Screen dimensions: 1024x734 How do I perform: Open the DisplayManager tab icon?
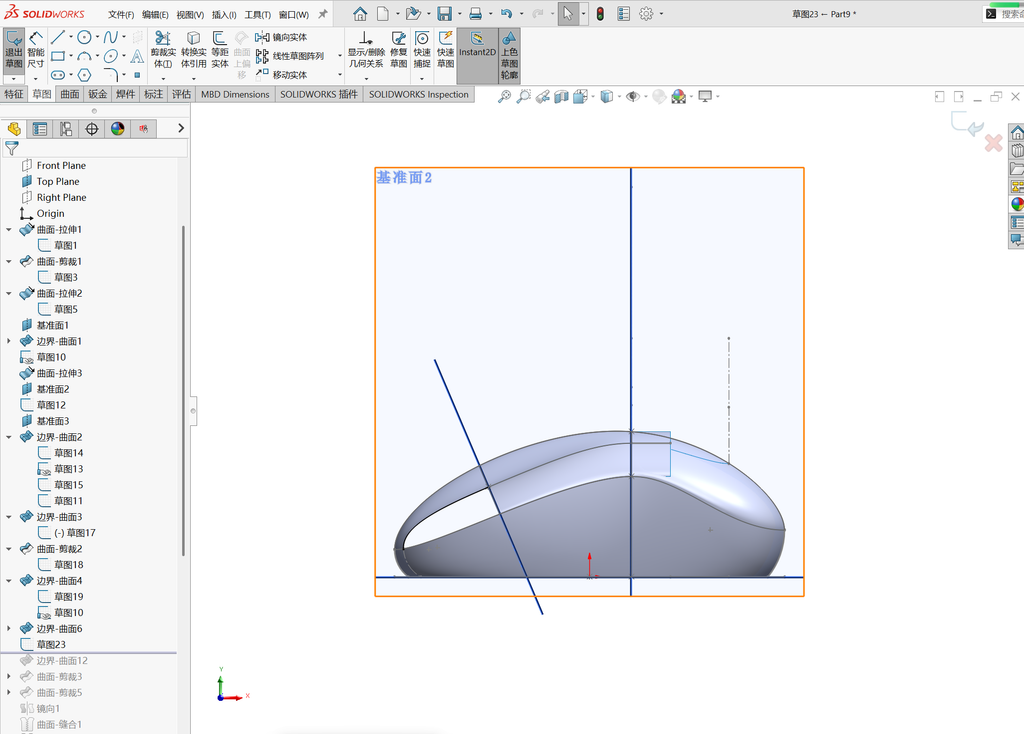pyautogui.click(x=118, y=129)
